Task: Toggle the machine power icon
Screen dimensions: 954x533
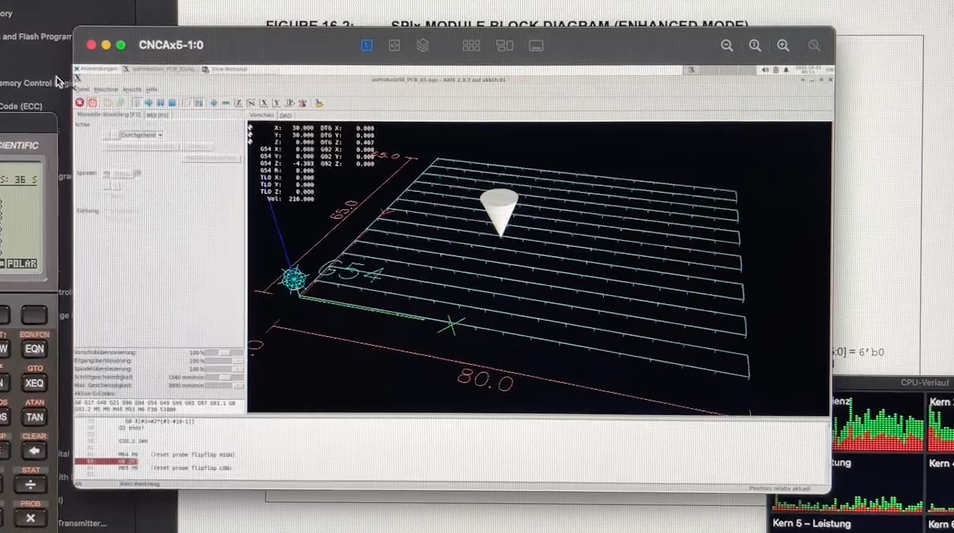Action: coord(92,102)
